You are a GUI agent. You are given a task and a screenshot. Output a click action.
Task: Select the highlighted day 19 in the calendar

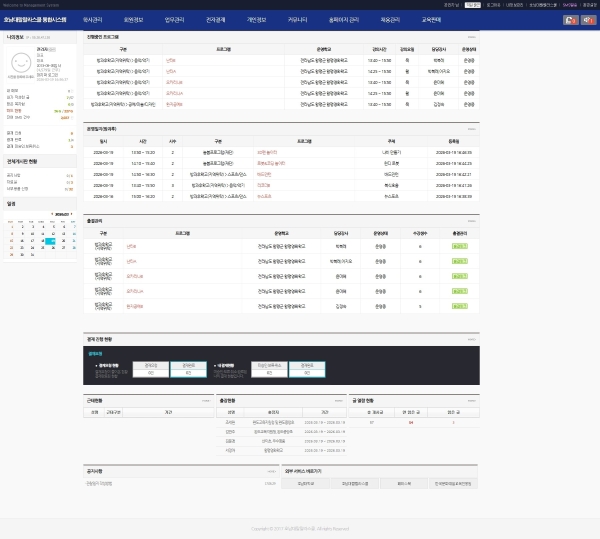(x=50, y=241)
